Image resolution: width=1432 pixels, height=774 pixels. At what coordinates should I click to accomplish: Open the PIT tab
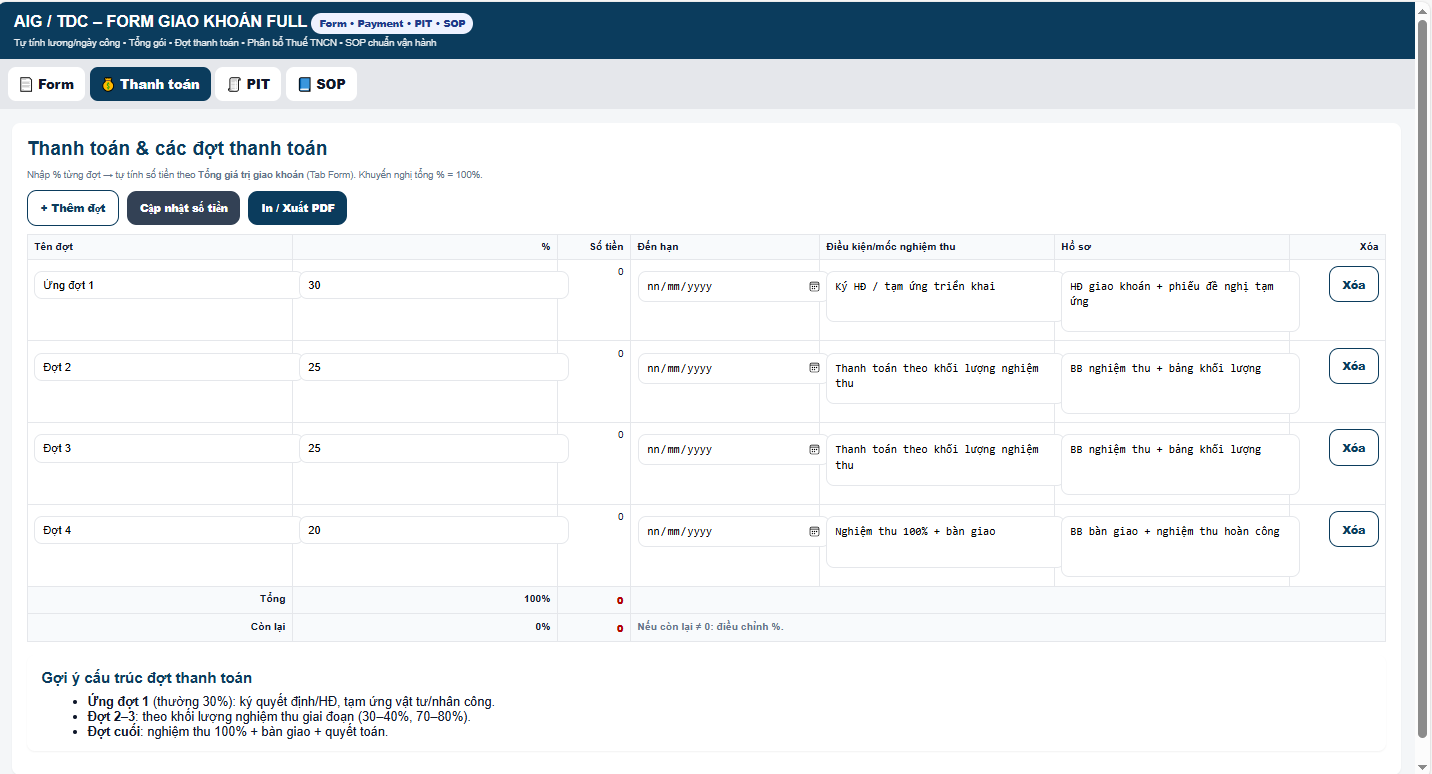pyautogui.click(x=248, y=84)
